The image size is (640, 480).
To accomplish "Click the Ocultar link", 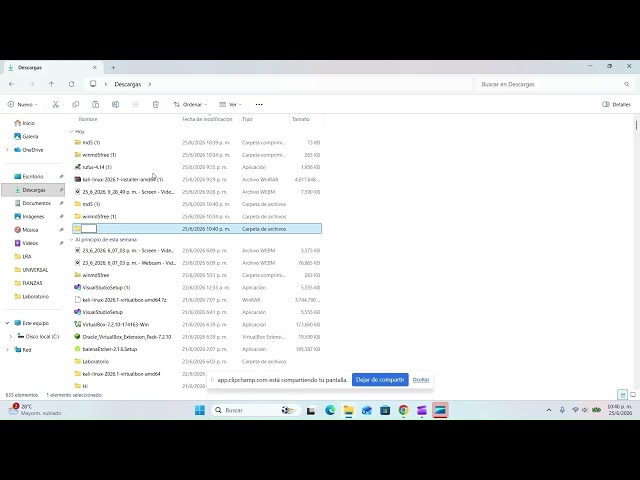I will [421, 380].
